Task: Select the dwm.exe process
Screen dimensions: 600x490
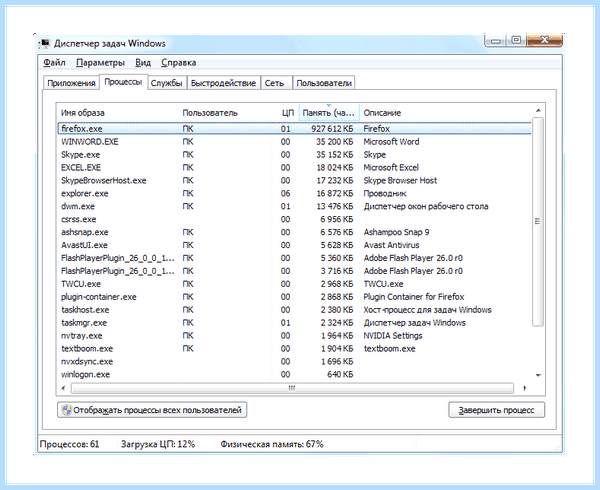Action: (x=295, y=207)
